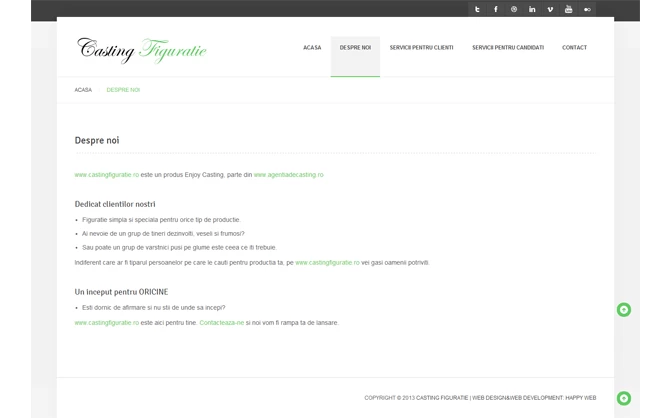Go to the ACASA menu item
Image resolution: width=670 pixels, height=418 pixels.
(312, 47)
